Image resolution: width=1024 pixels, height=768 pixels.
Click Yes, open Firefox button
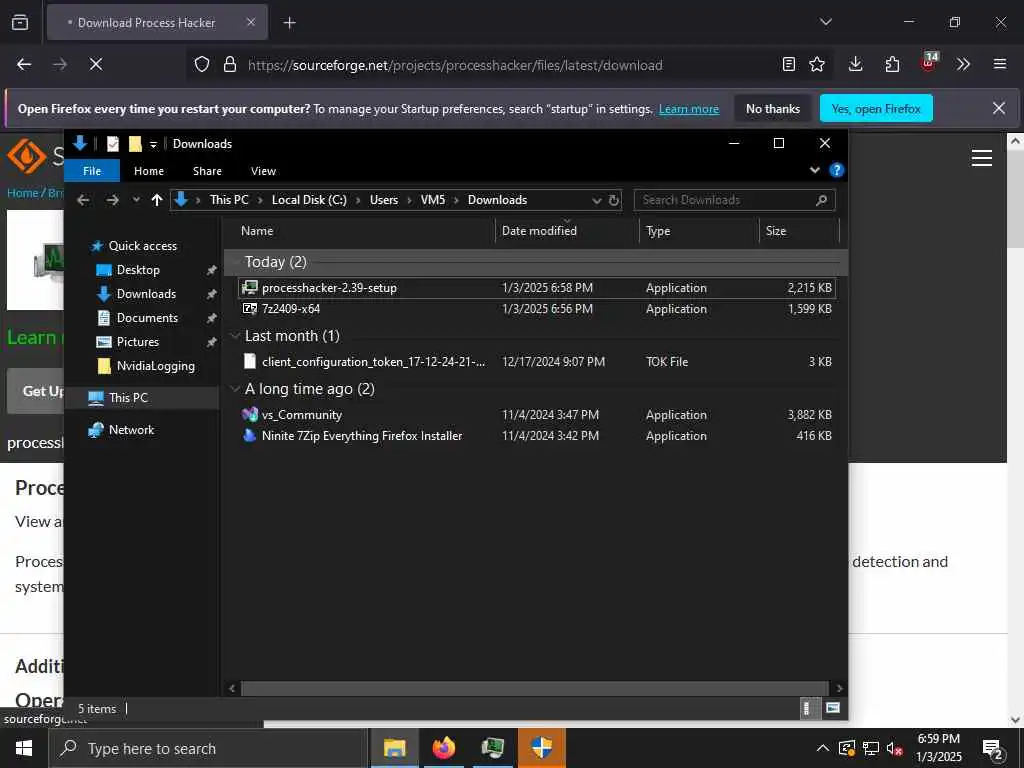(x=876, y=108)
